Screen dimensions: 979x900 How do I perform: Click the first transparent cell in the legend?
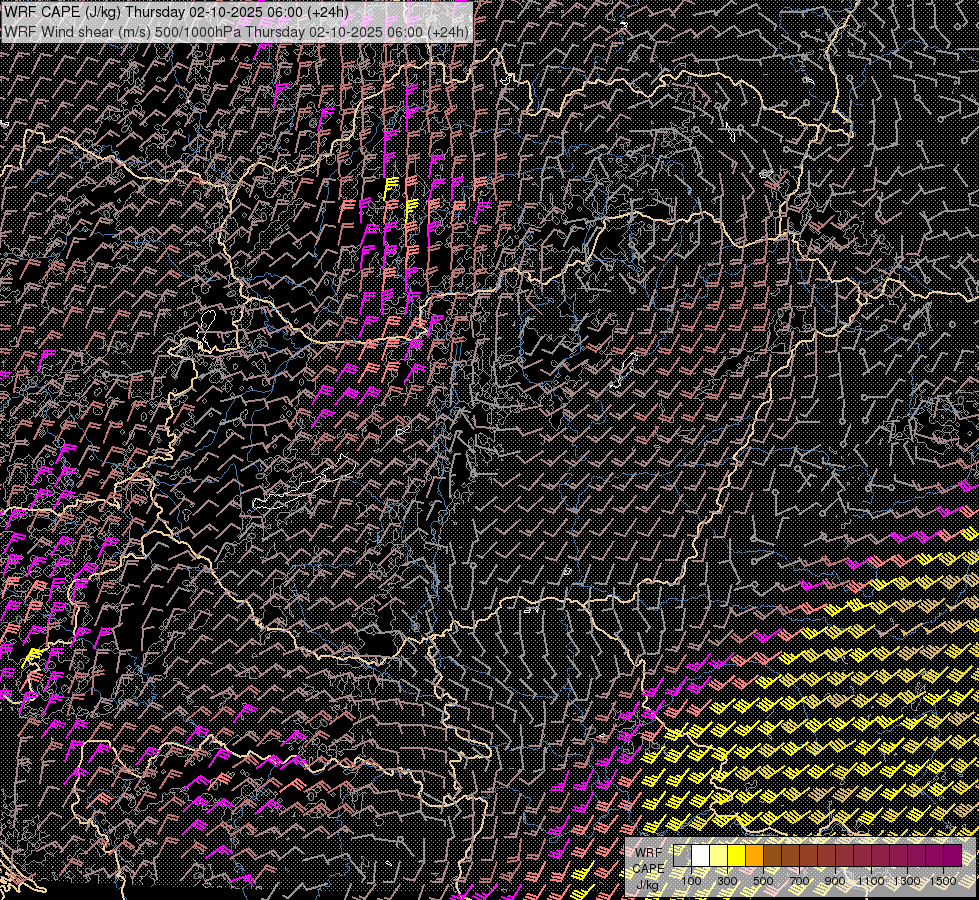682,855
